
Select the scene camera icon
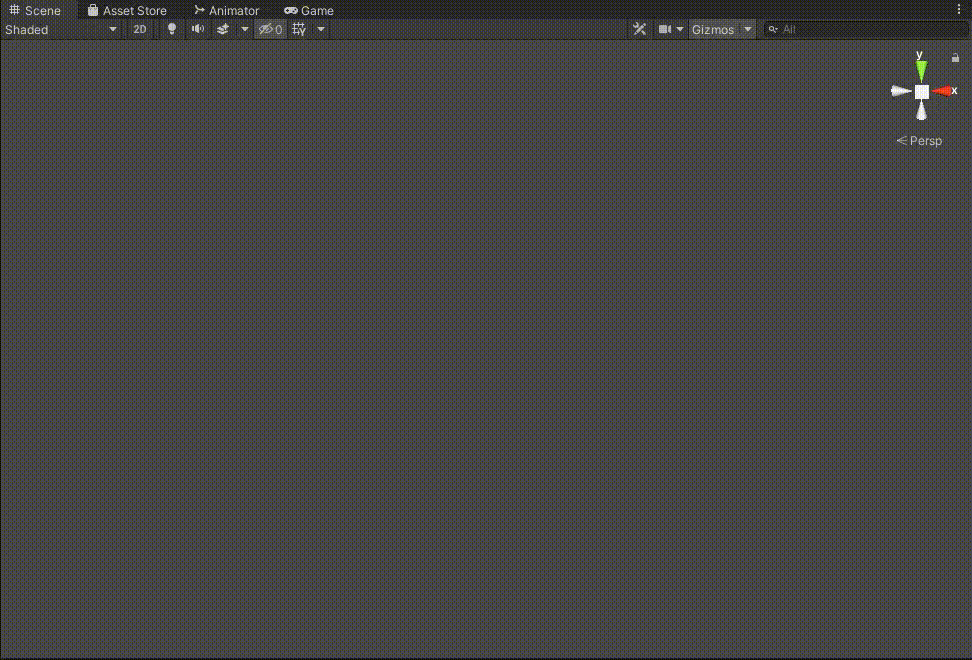click(665, 29)
